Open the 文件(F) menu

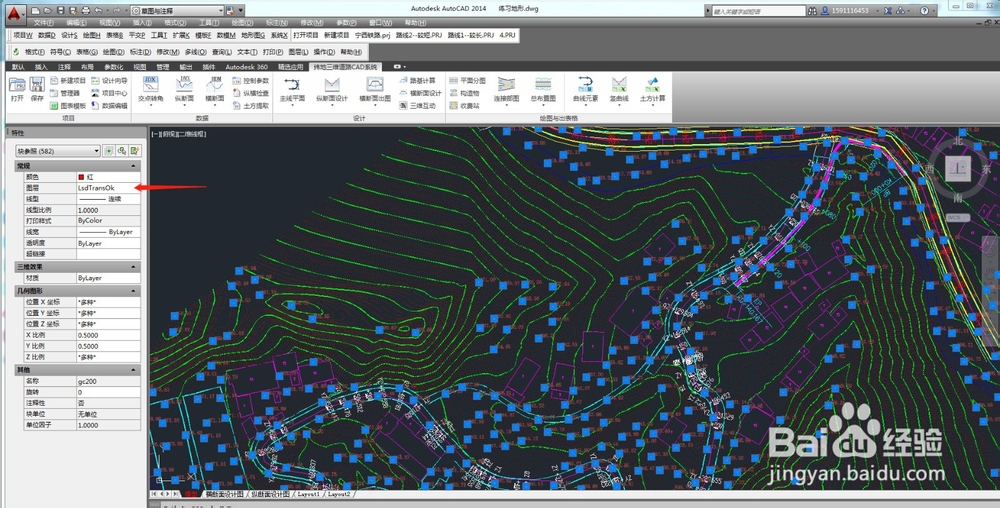coord(43,22)
